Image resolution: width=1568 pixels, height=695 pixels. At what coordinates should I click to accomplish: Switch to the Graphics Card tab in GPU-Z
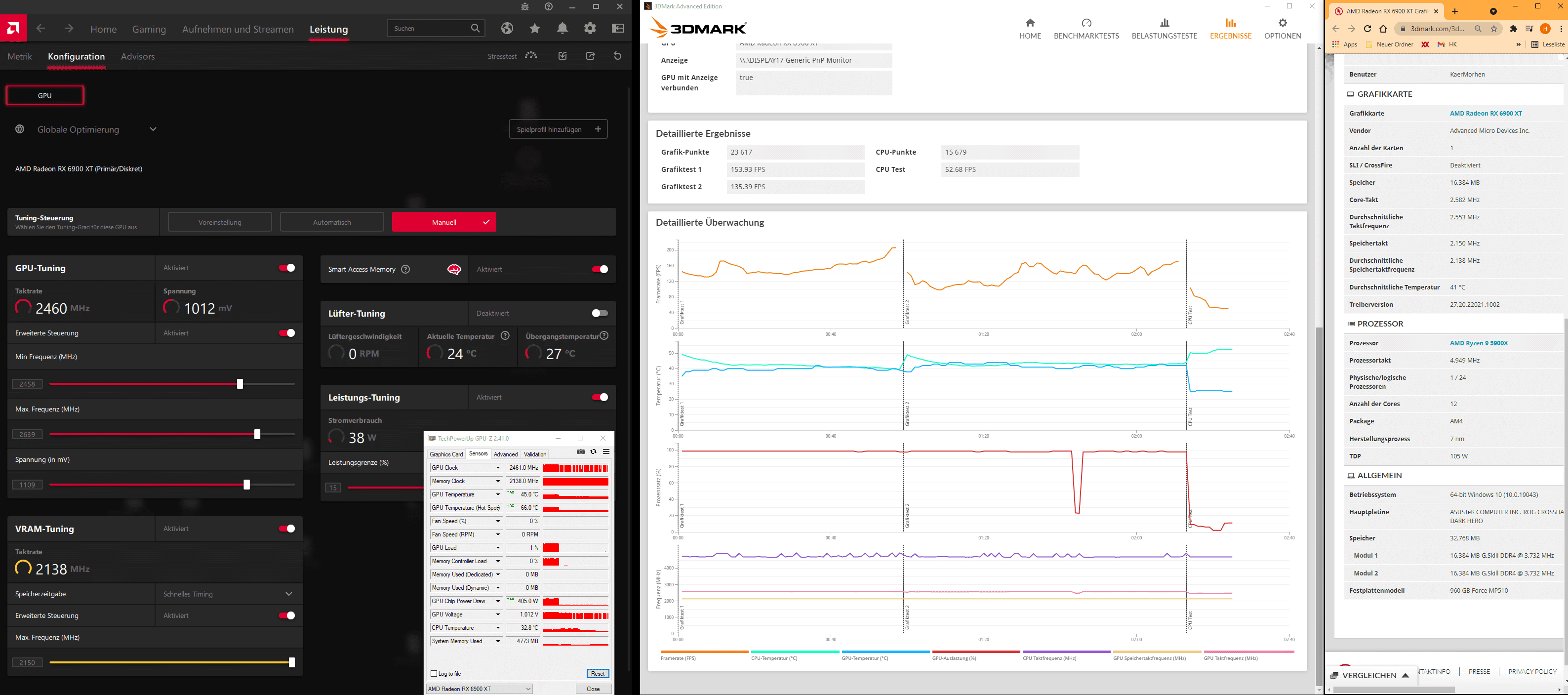coord(446,454)
